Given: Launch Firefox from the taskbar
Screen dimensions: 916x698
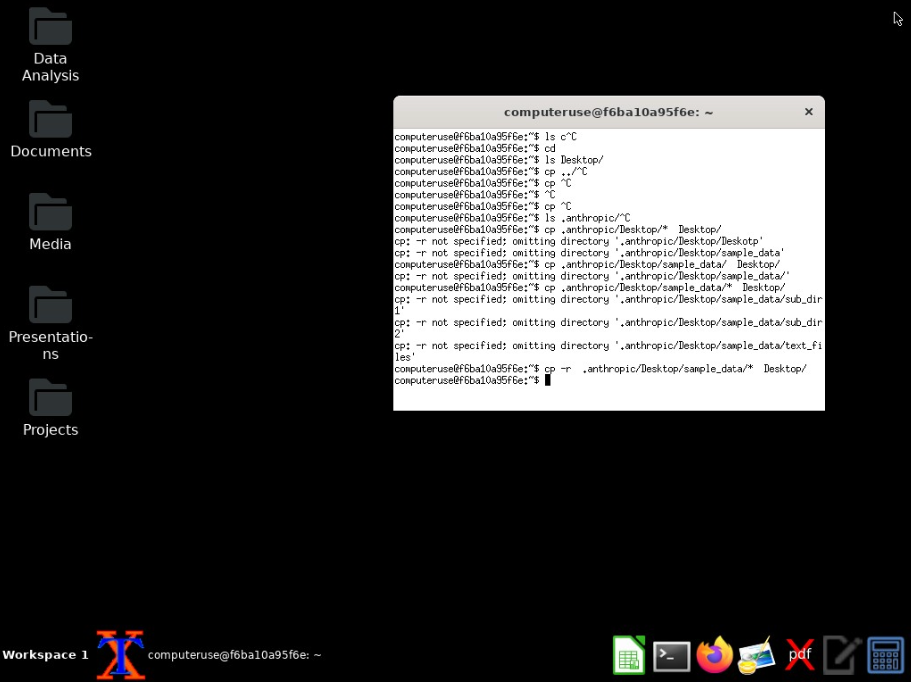Looking at the screenshot, I should pos(716,657).
